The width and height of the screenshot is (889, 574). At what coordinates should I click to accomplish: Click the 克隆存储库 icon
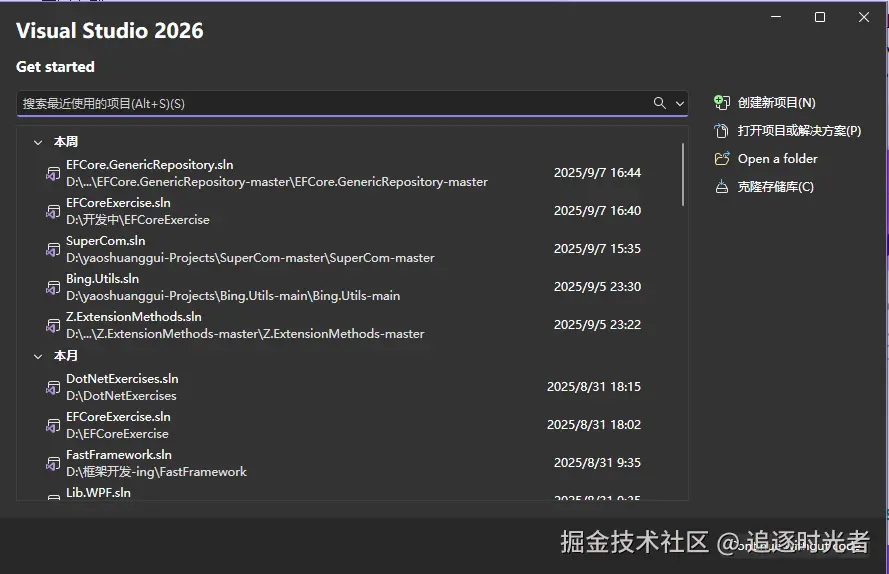(722, 187)
